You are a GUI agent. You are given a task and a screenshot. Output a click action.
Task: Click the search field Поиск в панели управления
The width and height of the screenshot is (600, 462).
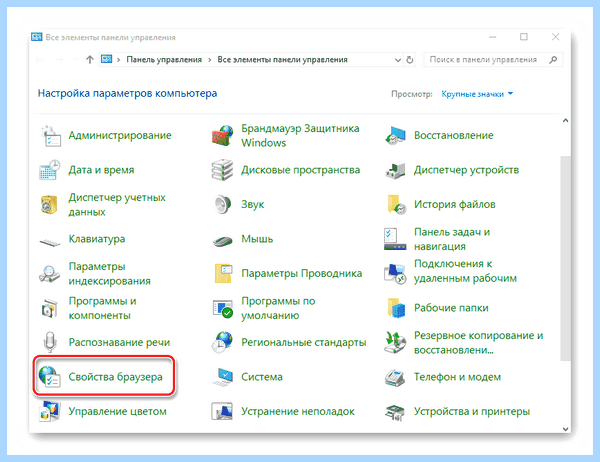coord(493,60)
